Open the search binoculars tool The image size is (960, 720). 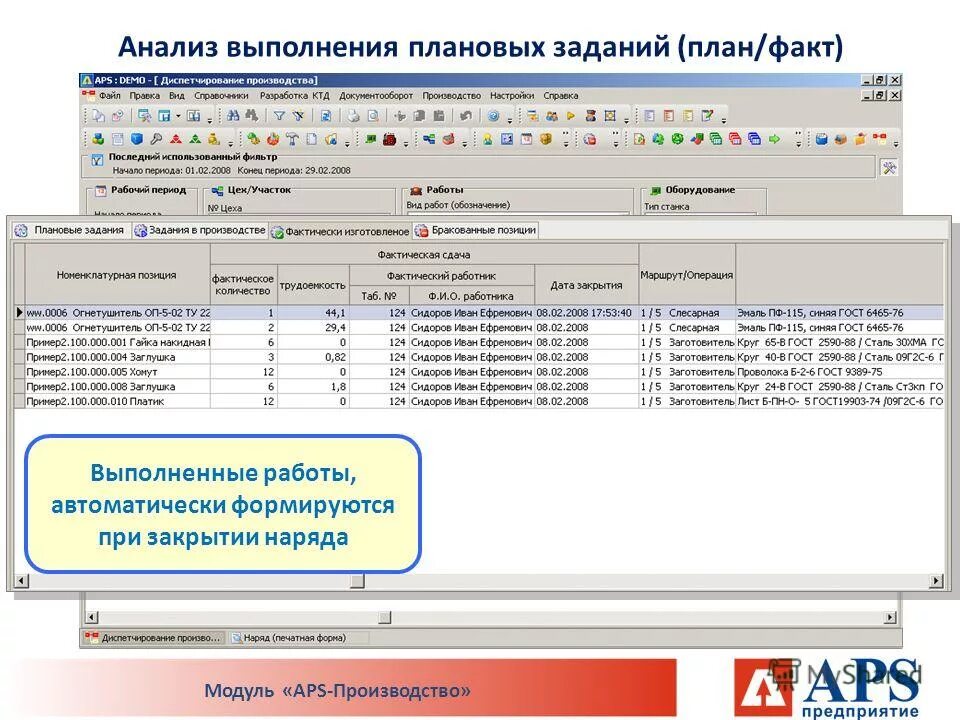point(234,117)
